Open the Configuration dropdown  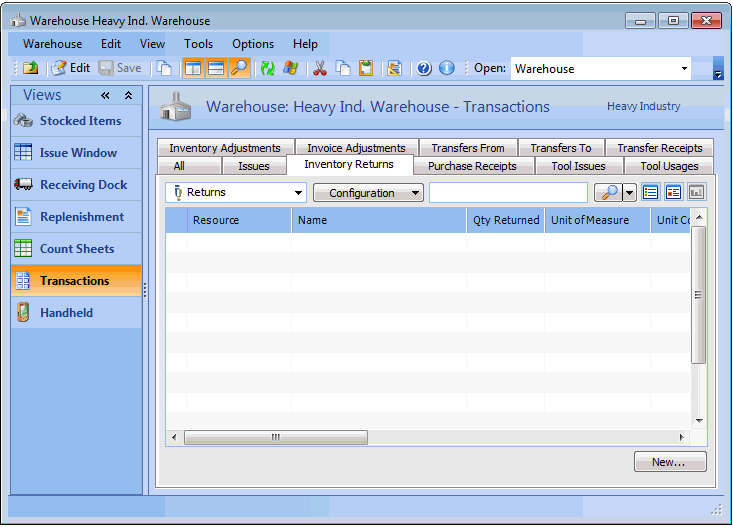(368, 193)
